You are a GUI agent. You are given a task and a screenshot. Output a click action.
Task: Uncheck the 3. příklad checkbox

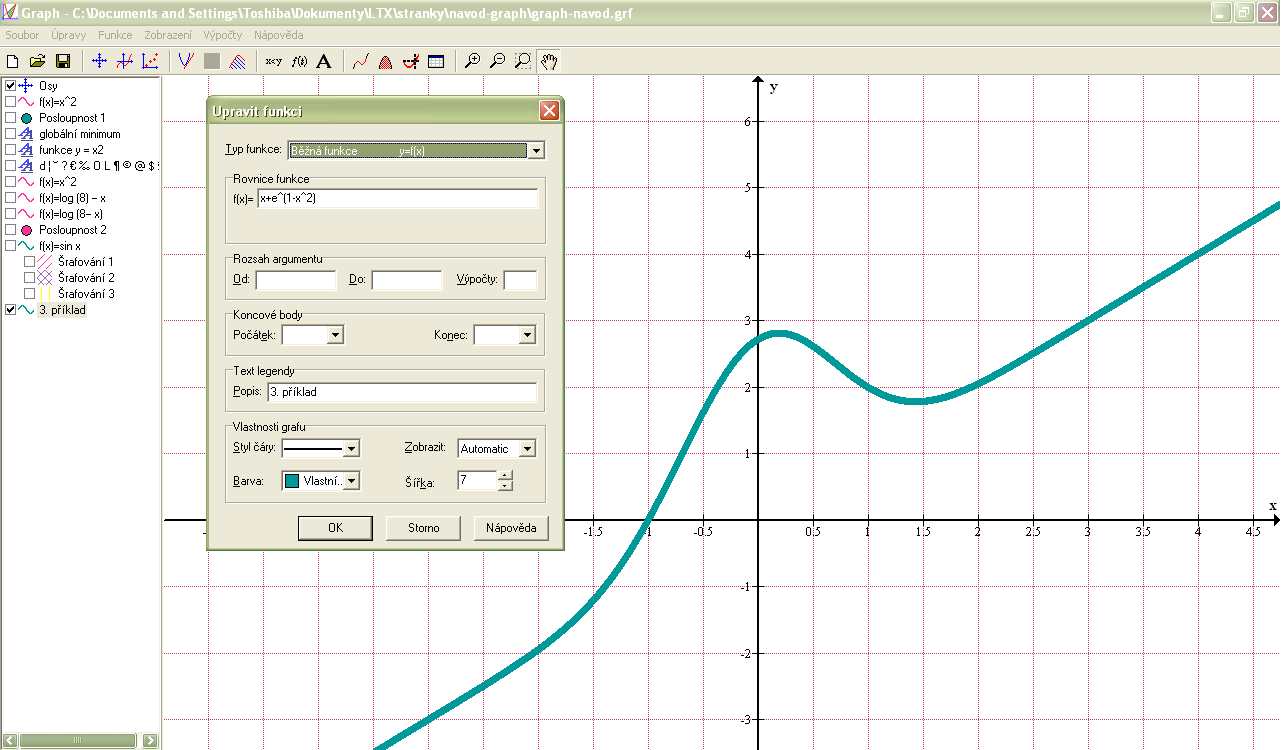[10, 310]
